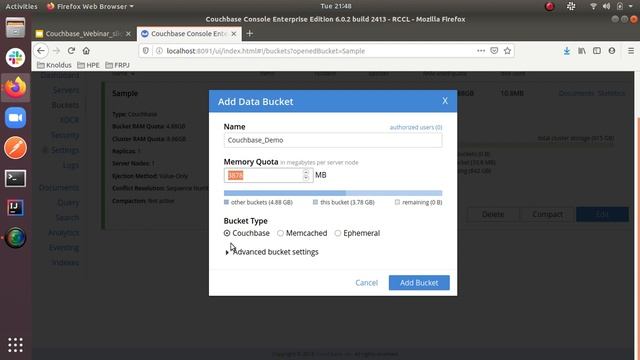Open the Firefox library icon

click(582, 51)
